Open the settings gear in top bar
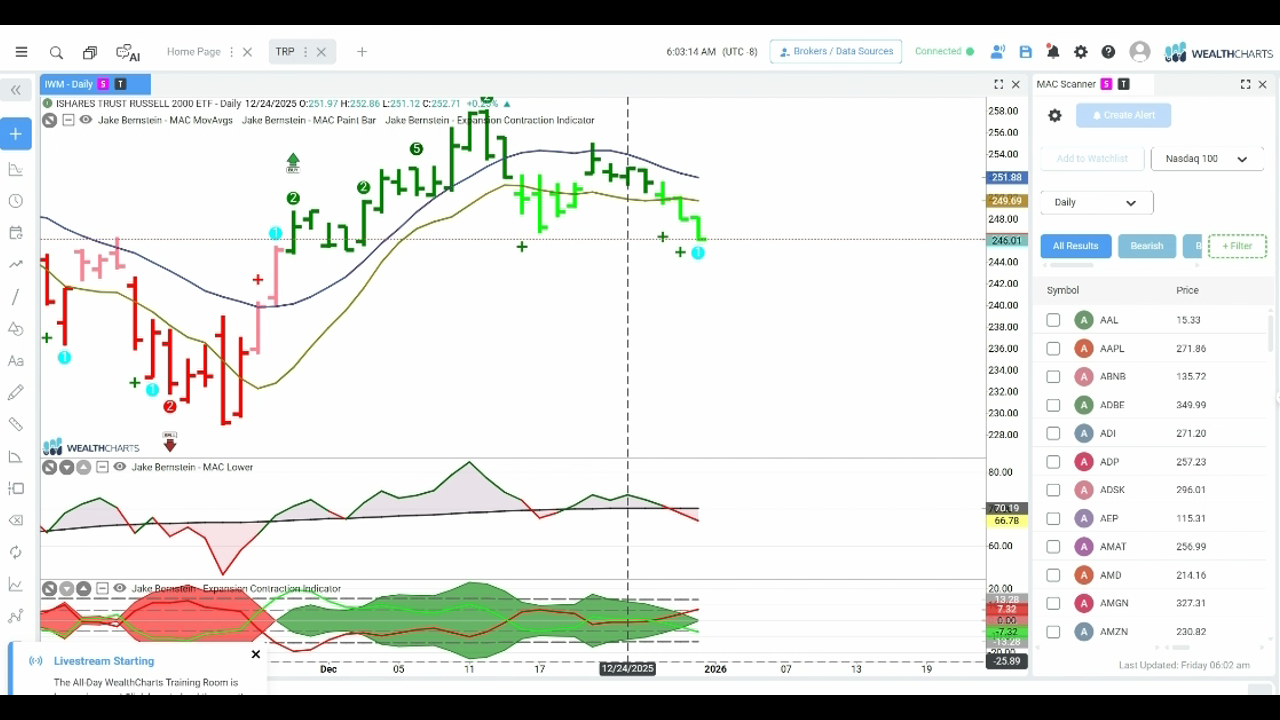 [x=1081, y=52]
